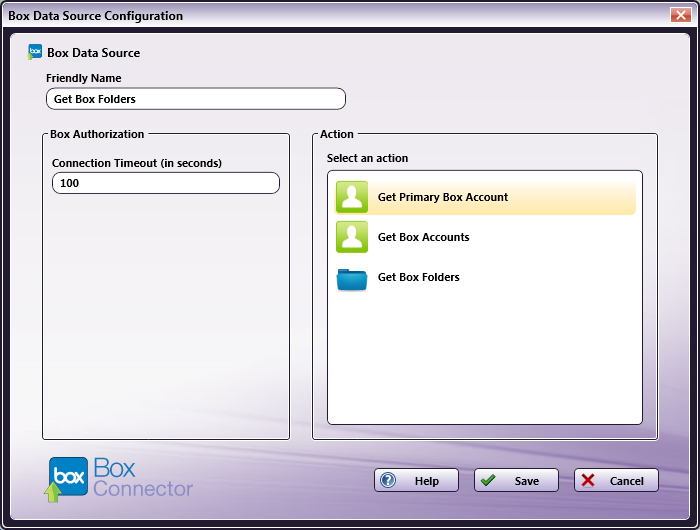Click the red X Cancel icon
This screenshot has width=700, height=530.
click(588, 480)
